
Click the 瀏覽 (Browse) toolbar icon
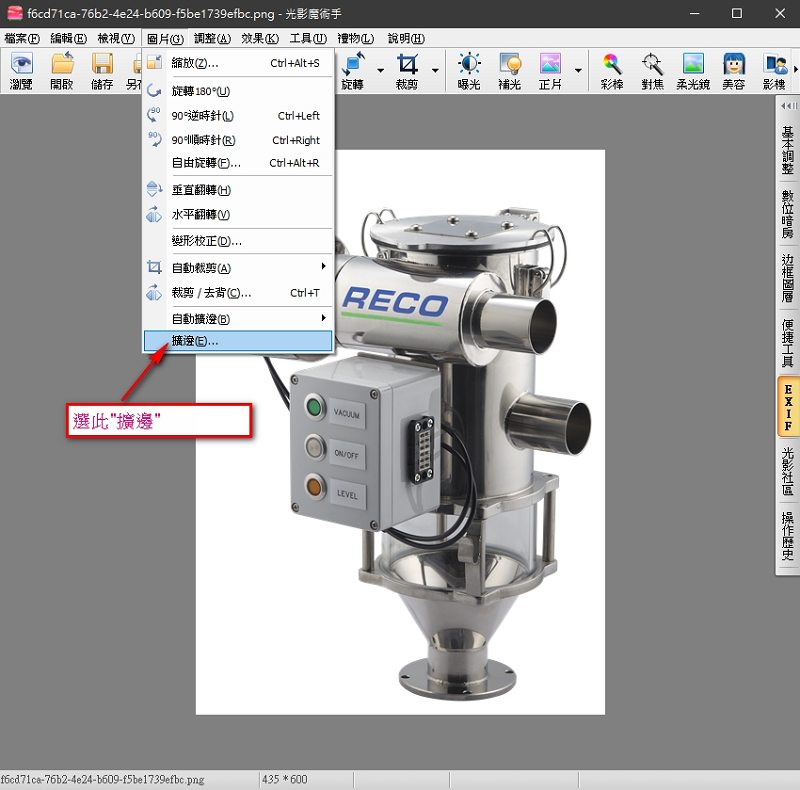21,70
